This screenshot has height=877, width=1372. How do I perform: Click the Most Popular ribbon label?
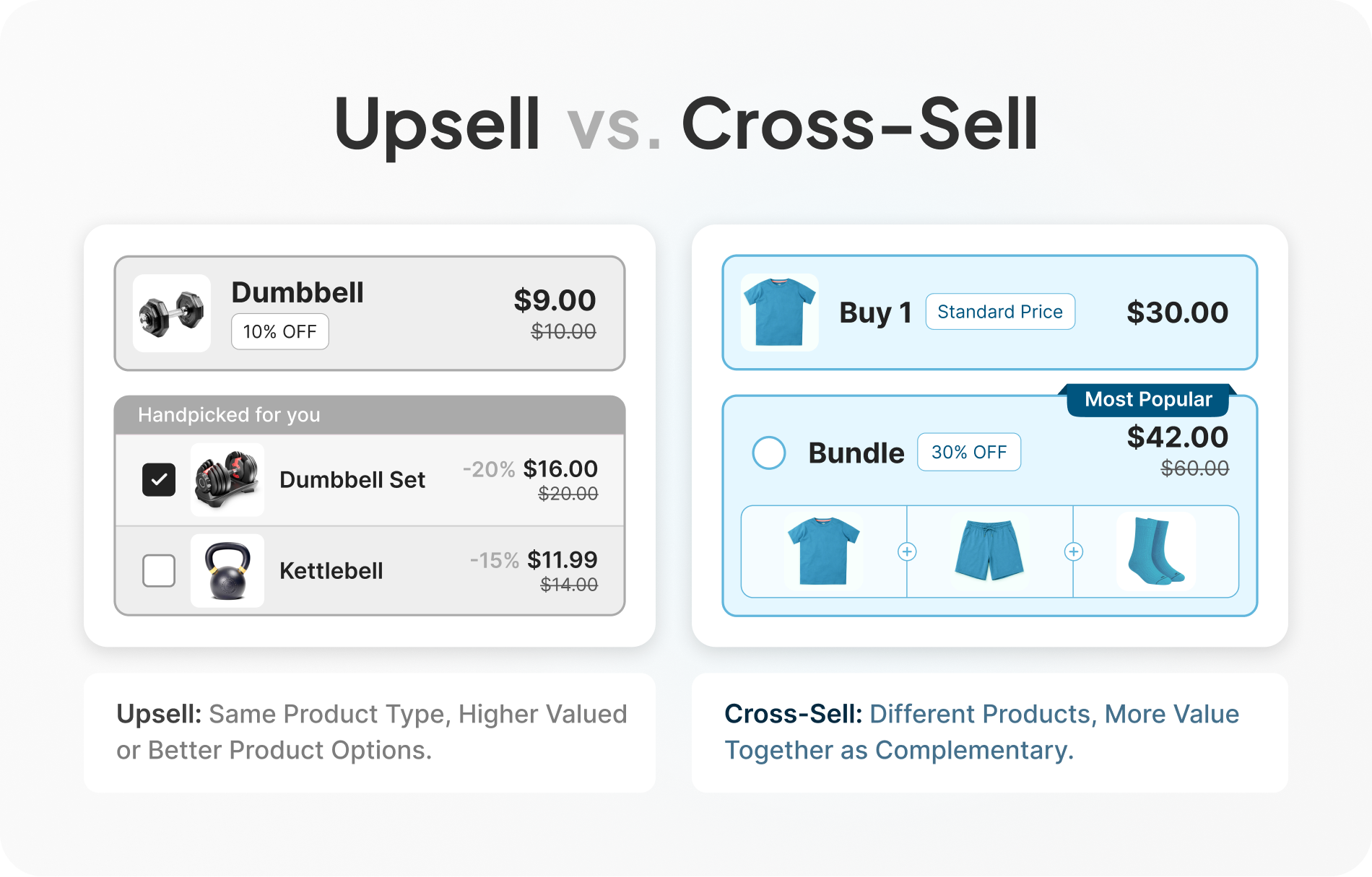tap(1148, 399)
